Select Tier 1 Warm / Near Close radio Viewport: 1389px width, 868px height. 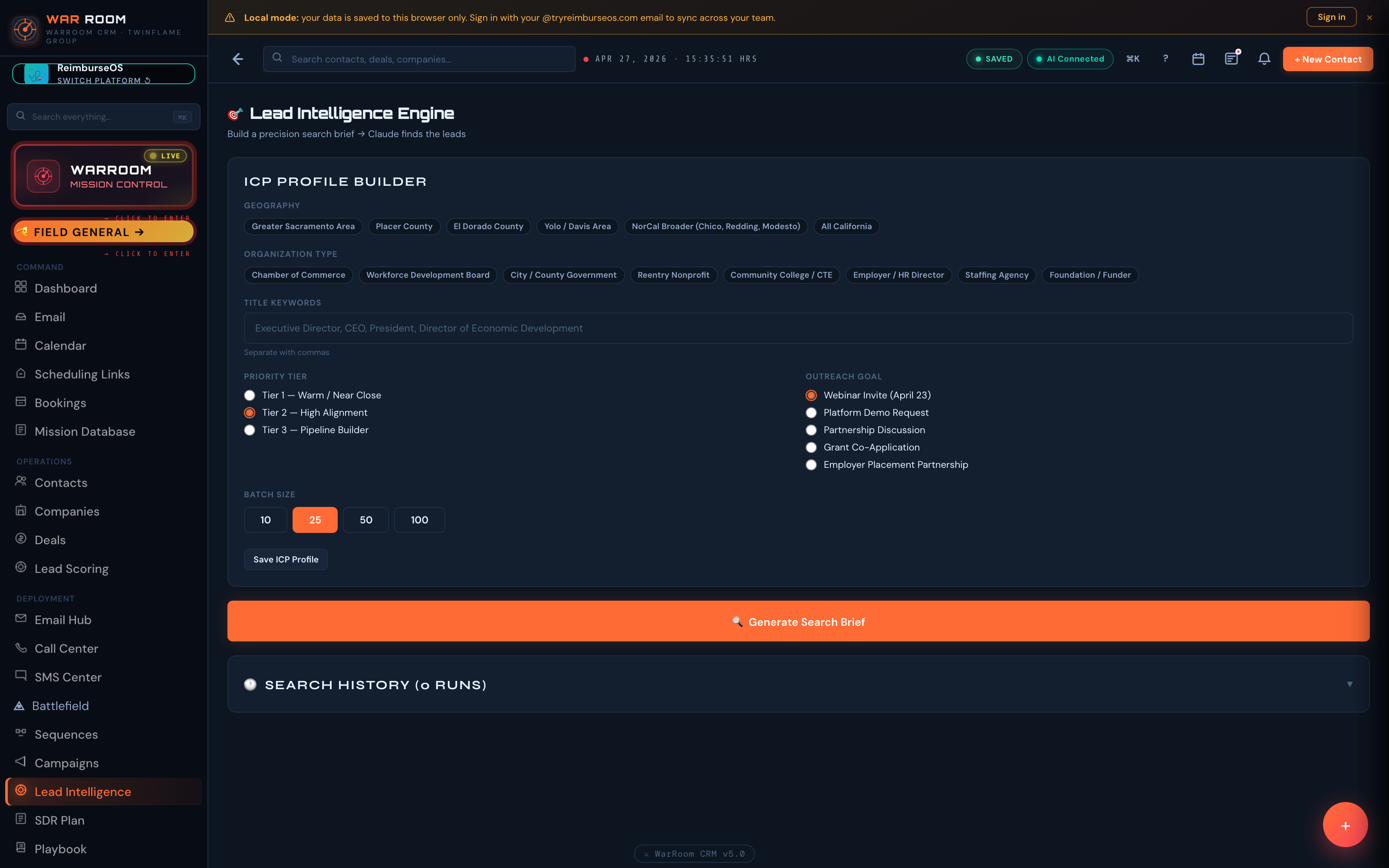(250, 395)
